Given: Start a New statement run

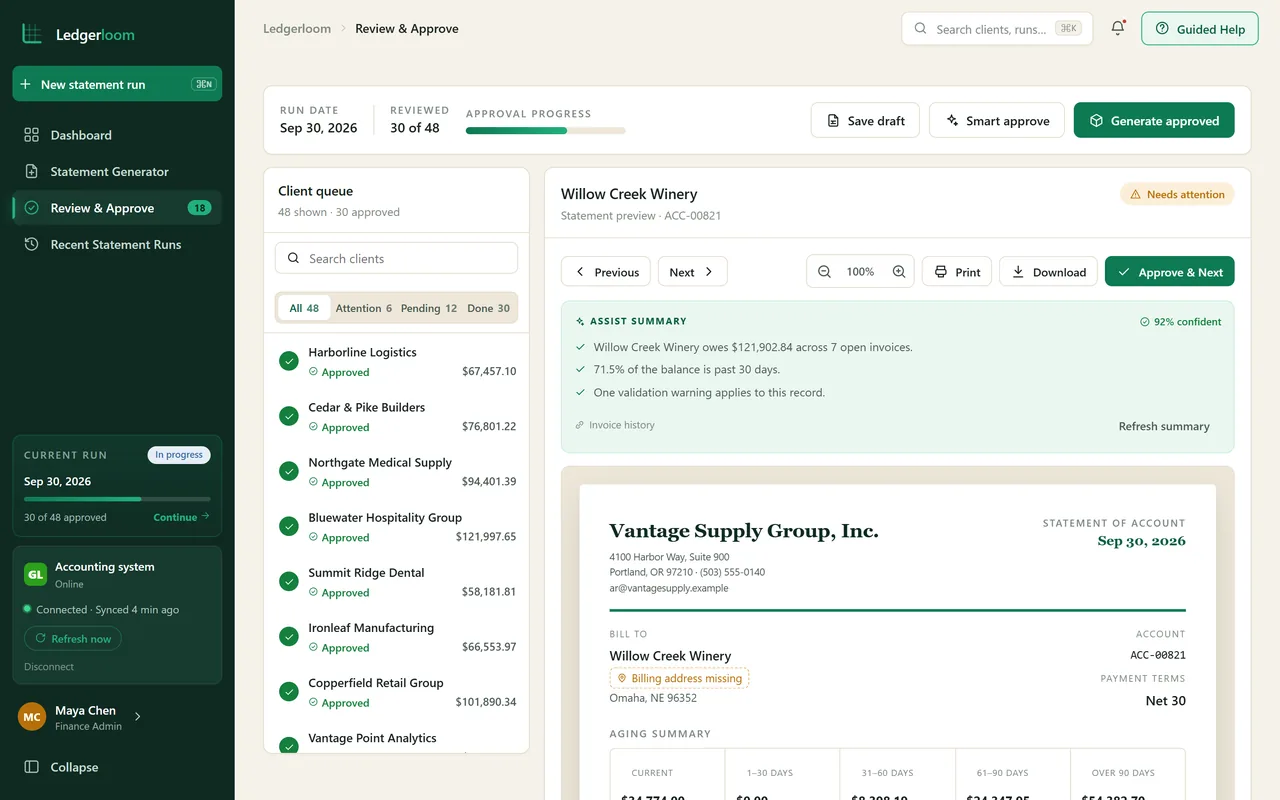Looking at the screenshot, I should point(117,84).
